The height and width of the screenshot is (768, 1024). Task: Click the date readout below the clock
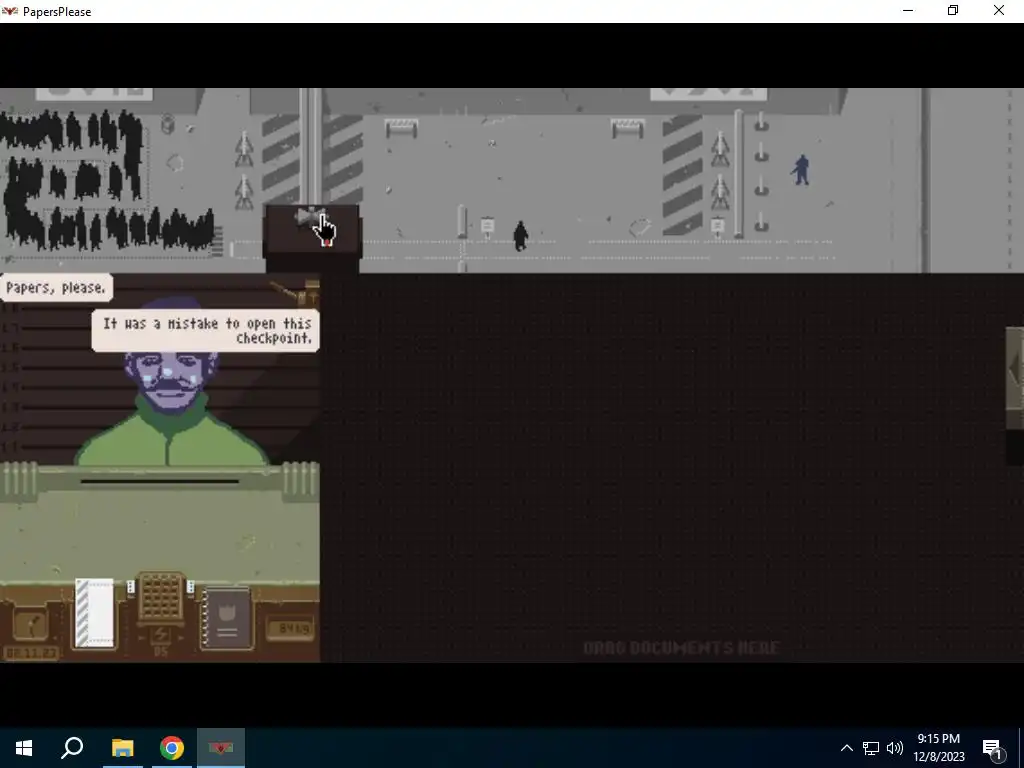point(31,652)
